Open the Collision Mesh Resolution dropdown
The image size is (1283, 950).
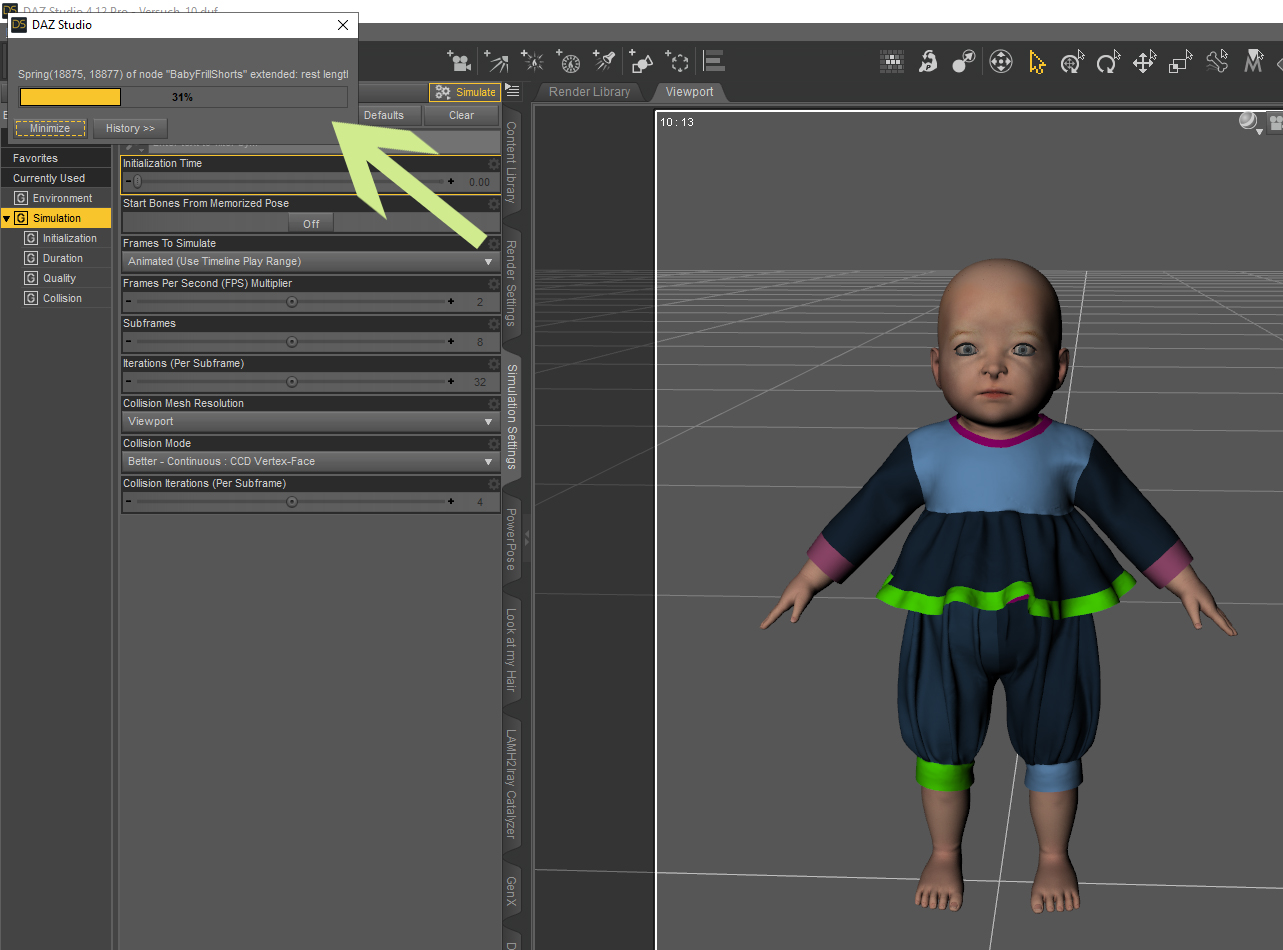pyautogui.click(x=310, y=422)
